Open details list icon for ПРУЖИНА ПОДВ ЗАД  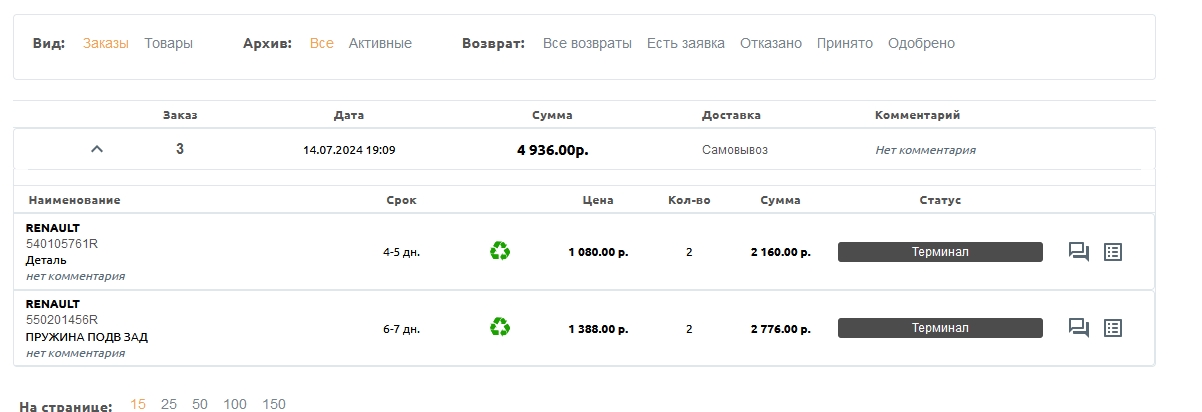[1113, 328]
